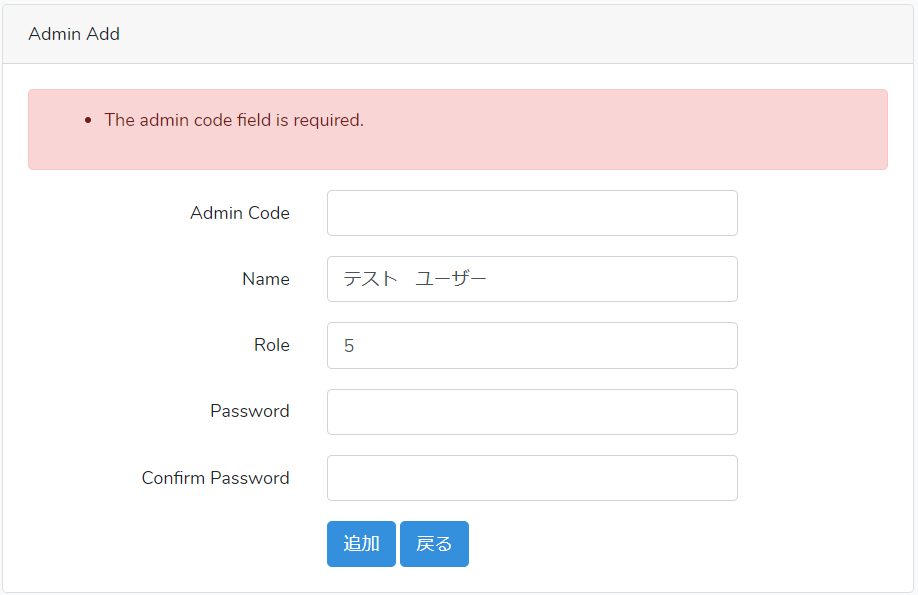Click the Role field label
The image size is (918, 595).
pyautogui.click(x=272, y=345)
